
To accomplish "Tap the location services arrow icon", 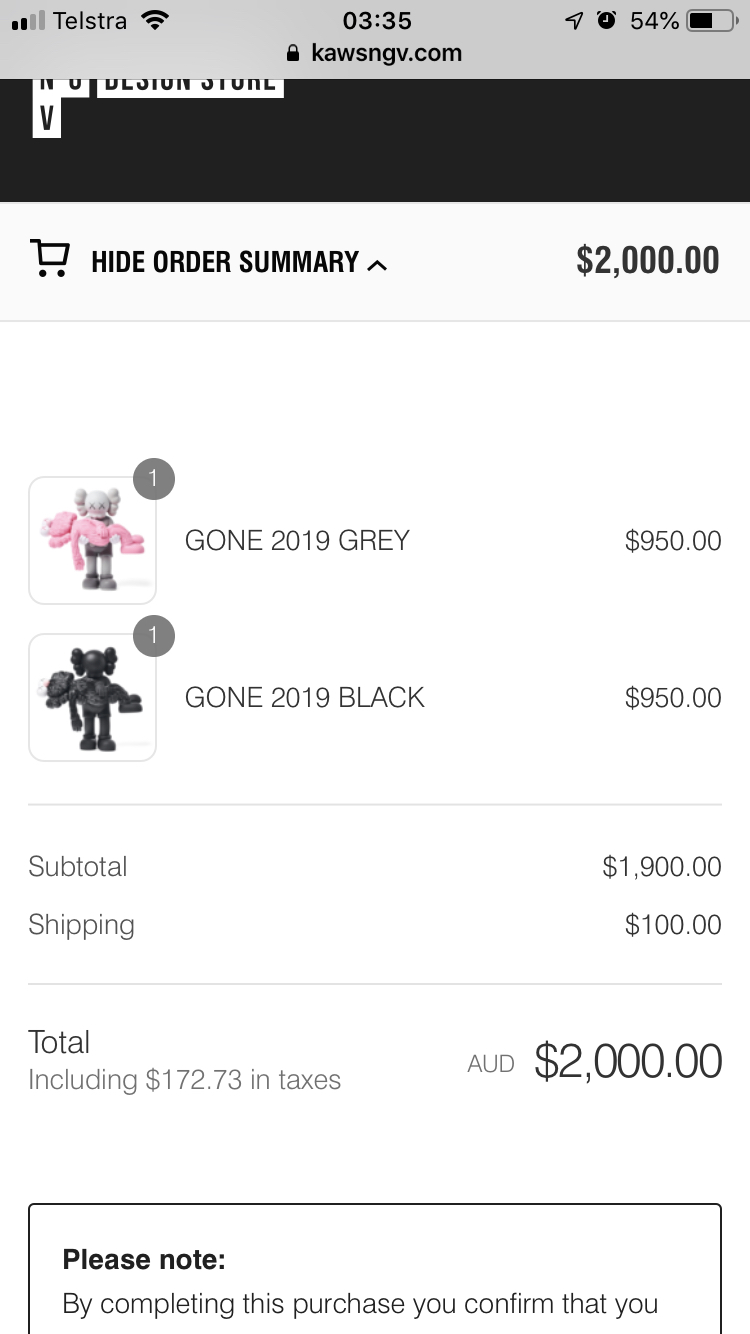I will pos(574,20).
